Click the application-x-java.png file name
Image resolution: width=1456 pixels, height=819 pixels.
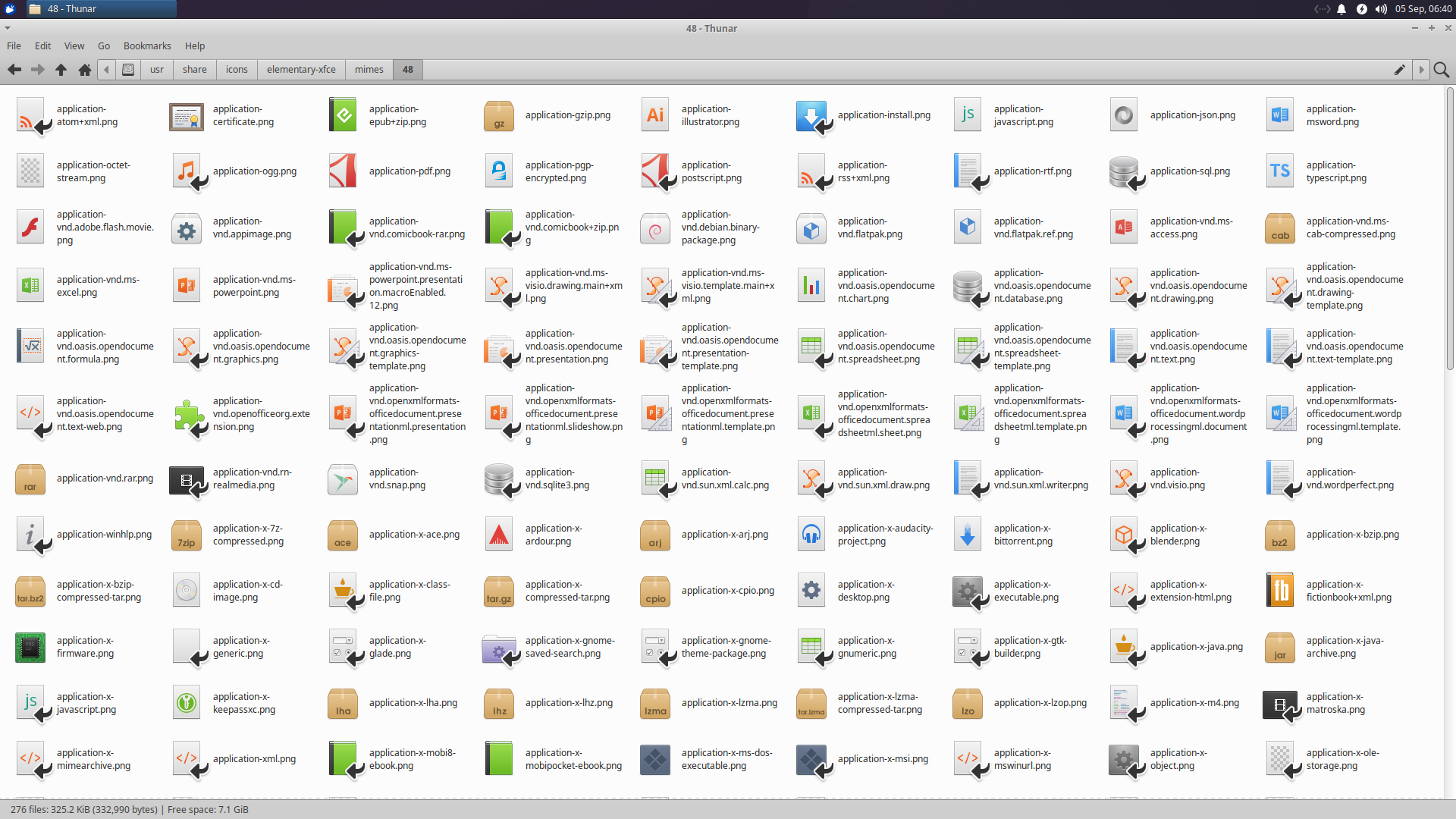click(x=1196, y=647)
